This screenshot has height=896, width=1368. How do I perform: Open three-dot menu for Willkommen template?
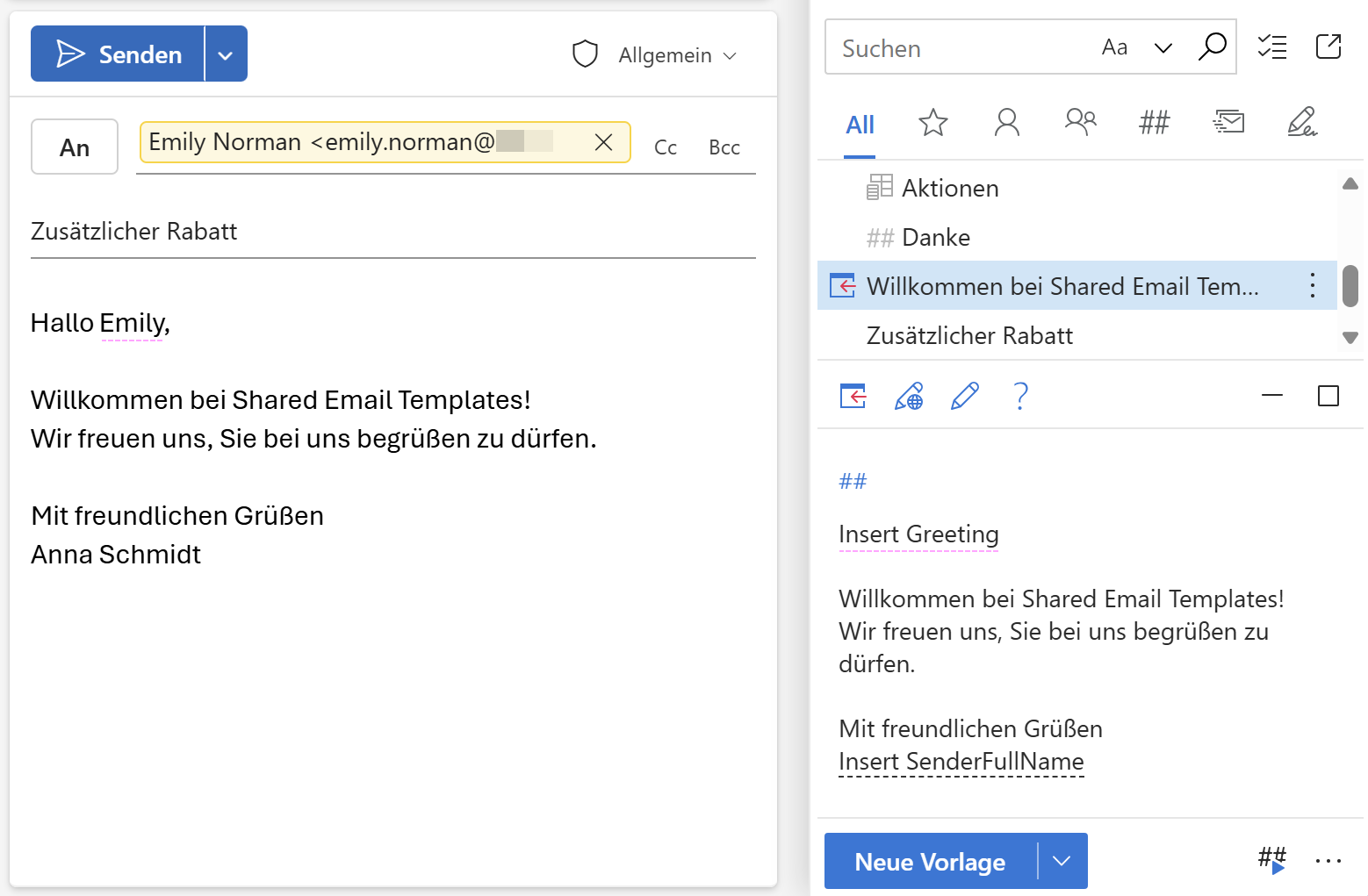(x=1312, y=285)
